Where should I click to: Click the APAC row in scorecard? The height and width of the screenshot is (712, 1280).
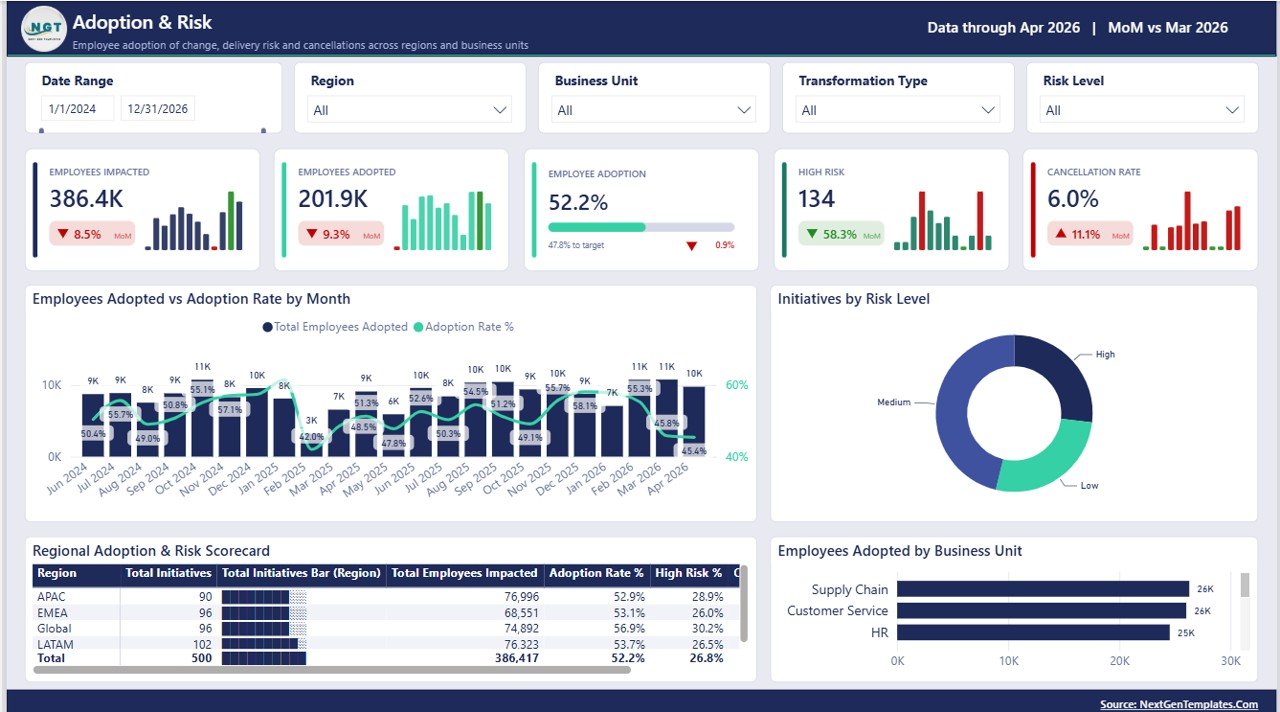pyautogui.click(x=384, y=596)
